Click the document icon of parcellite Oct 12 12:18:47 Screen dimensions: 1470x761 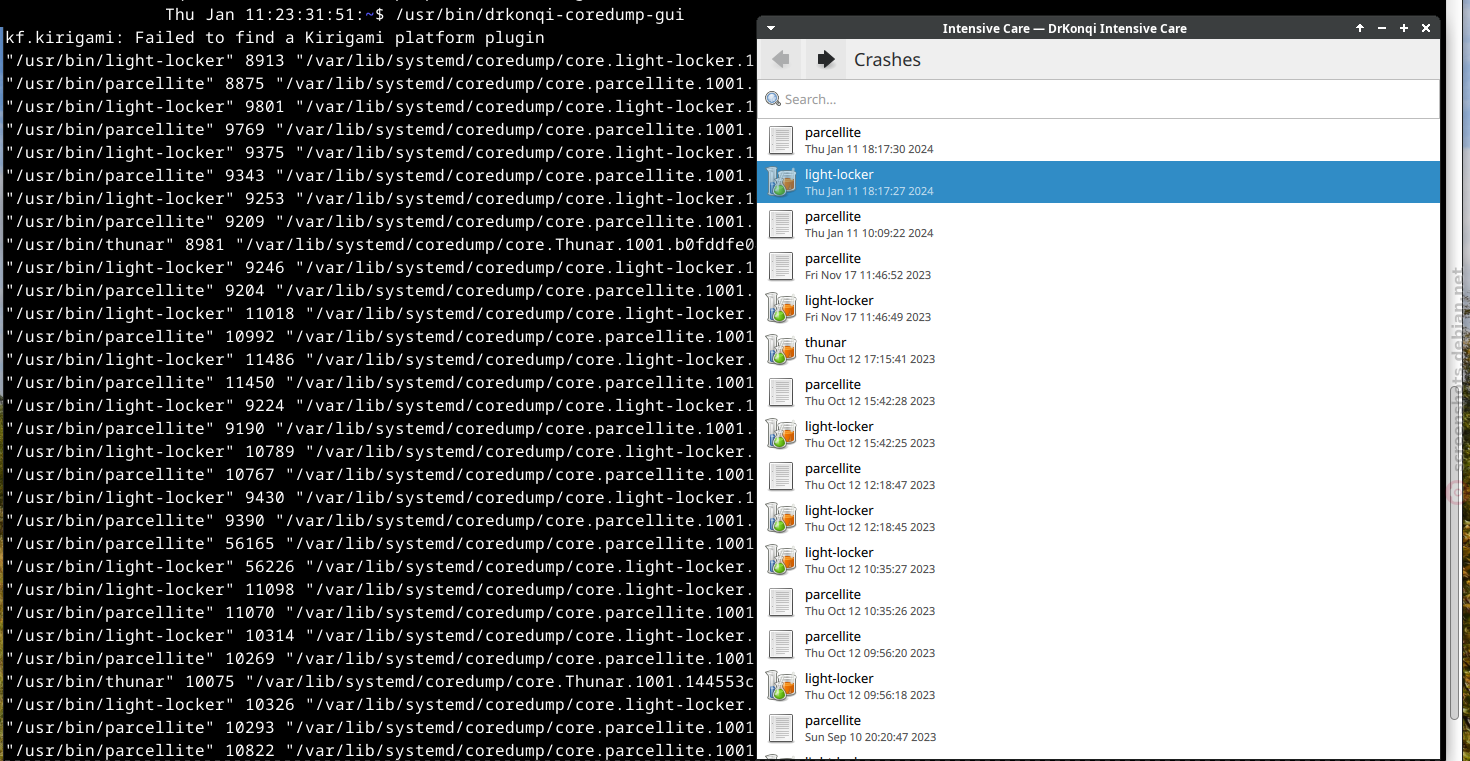(781, 476)
